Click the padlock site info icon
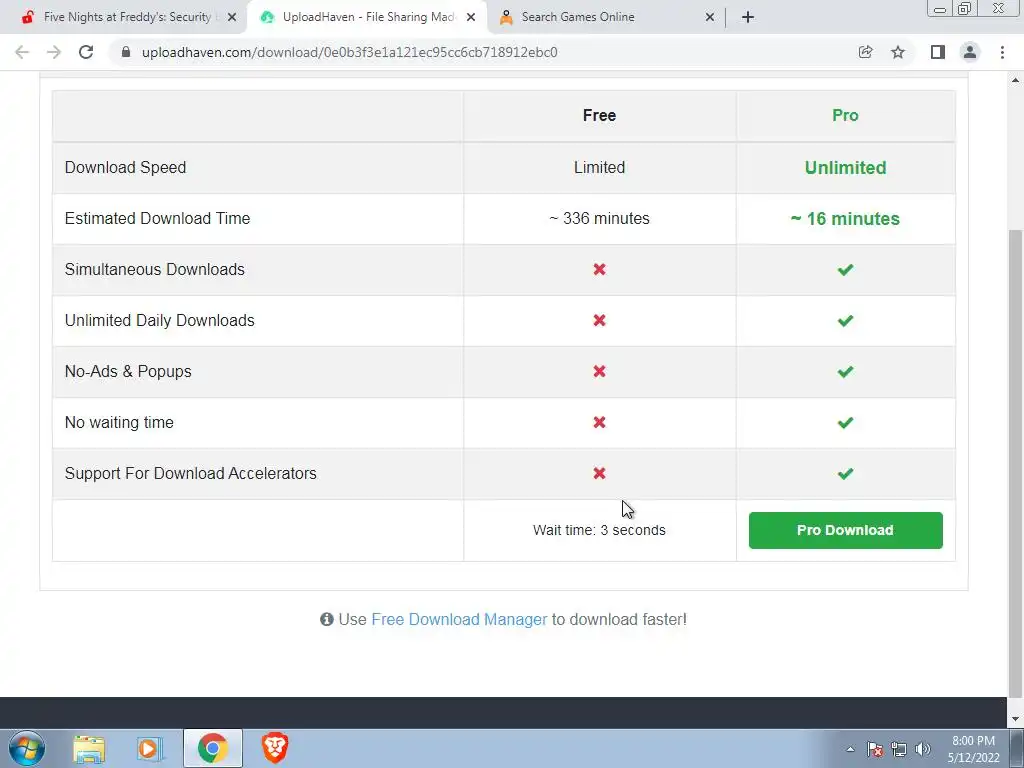 [126, 52]
